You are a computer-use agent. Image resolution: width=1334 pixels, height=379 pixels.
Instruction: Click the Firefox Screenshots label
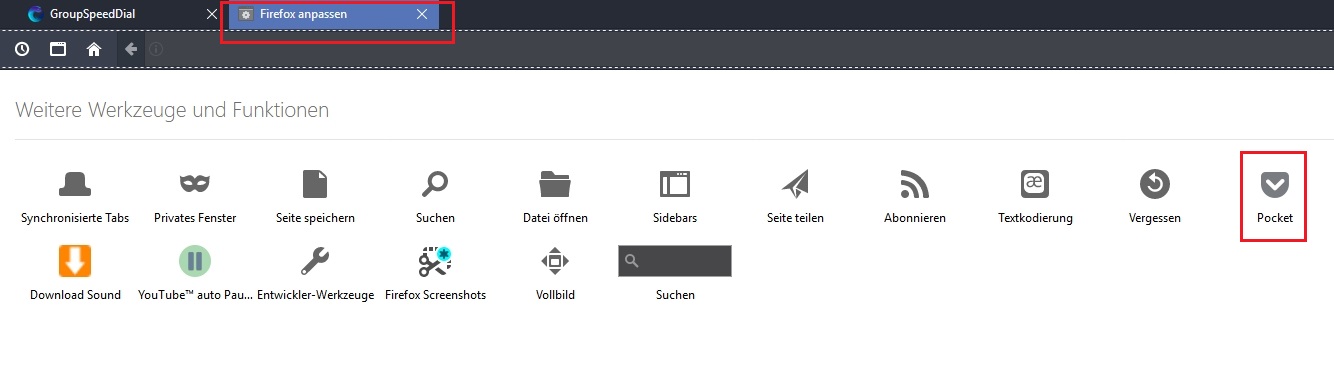point(435,295)
